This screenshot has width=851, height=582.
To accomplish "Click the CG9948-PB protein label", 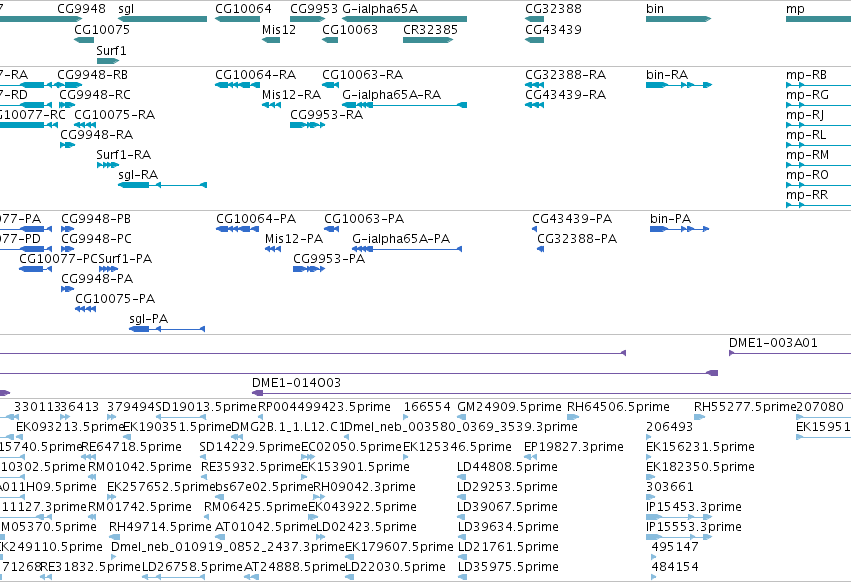I will (96, 219).
